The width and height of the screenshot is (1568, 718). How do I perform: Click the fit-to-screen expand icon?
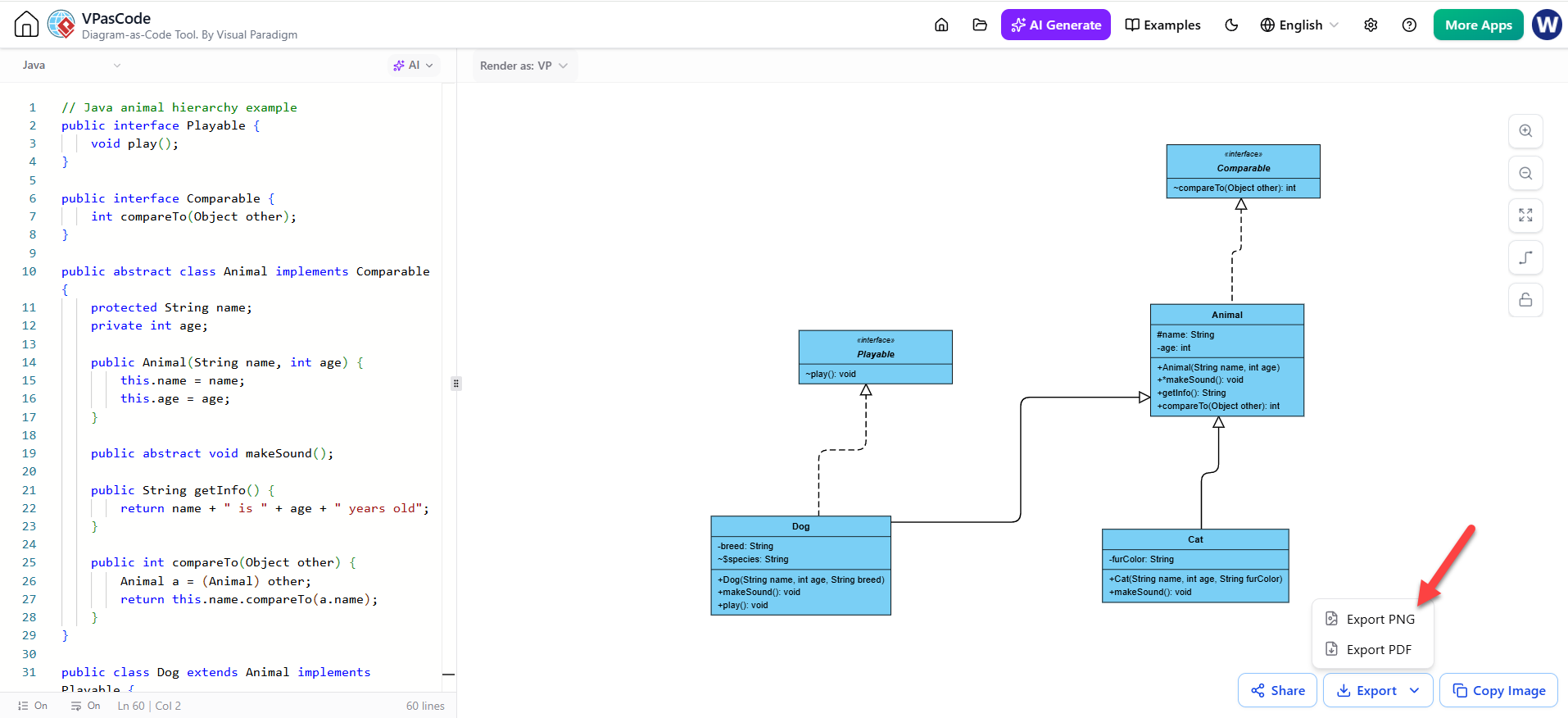coord(1525,216)
